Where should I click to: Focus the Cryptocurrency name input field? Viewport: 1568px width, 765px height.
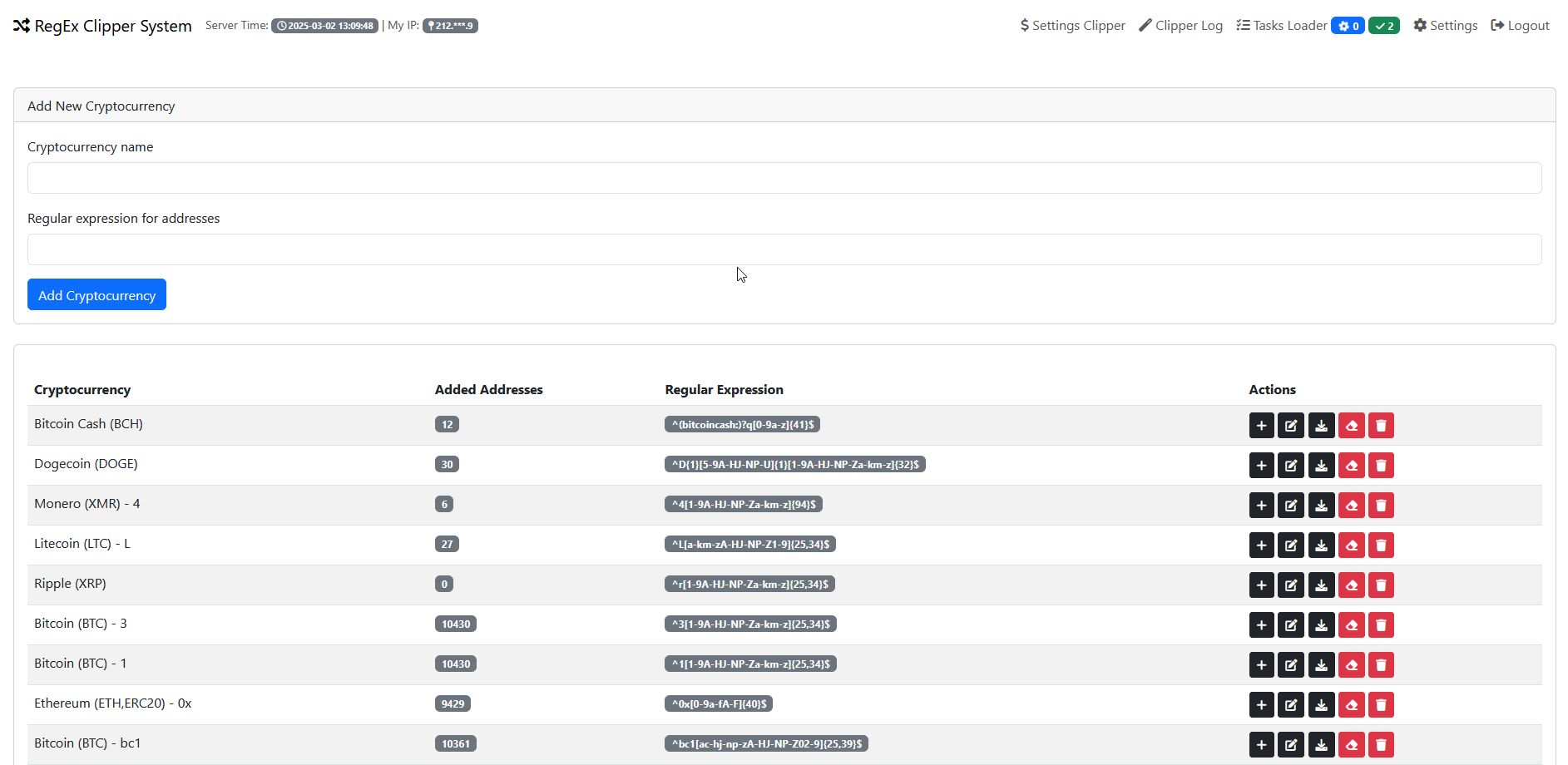pyautogui.click(x=784, y=178)
